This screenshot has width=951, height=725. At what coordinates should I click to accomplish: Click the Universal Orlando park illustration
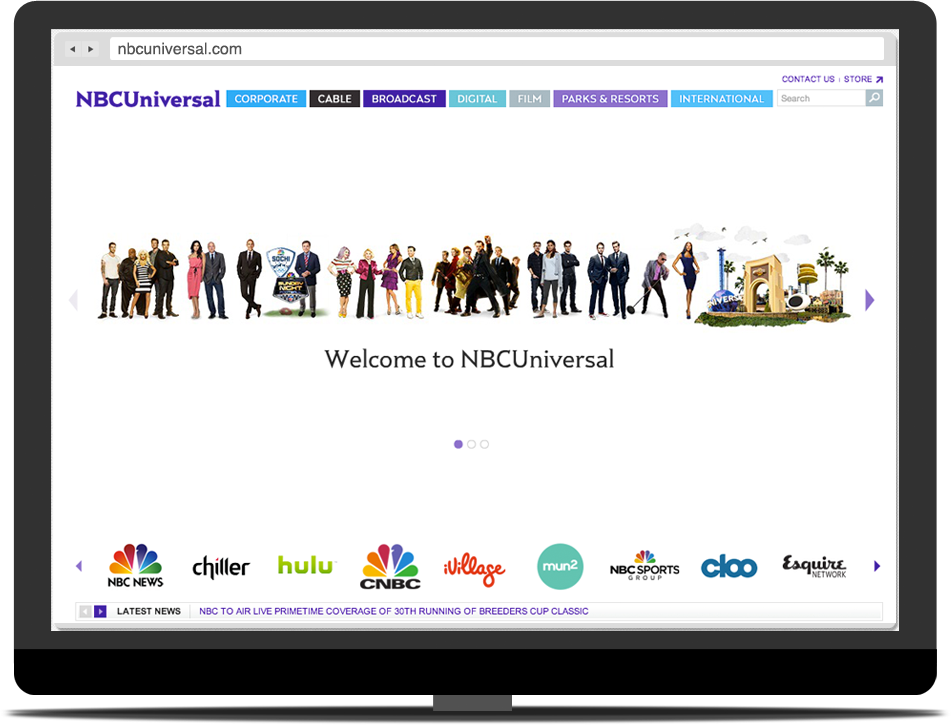point(772,276)
